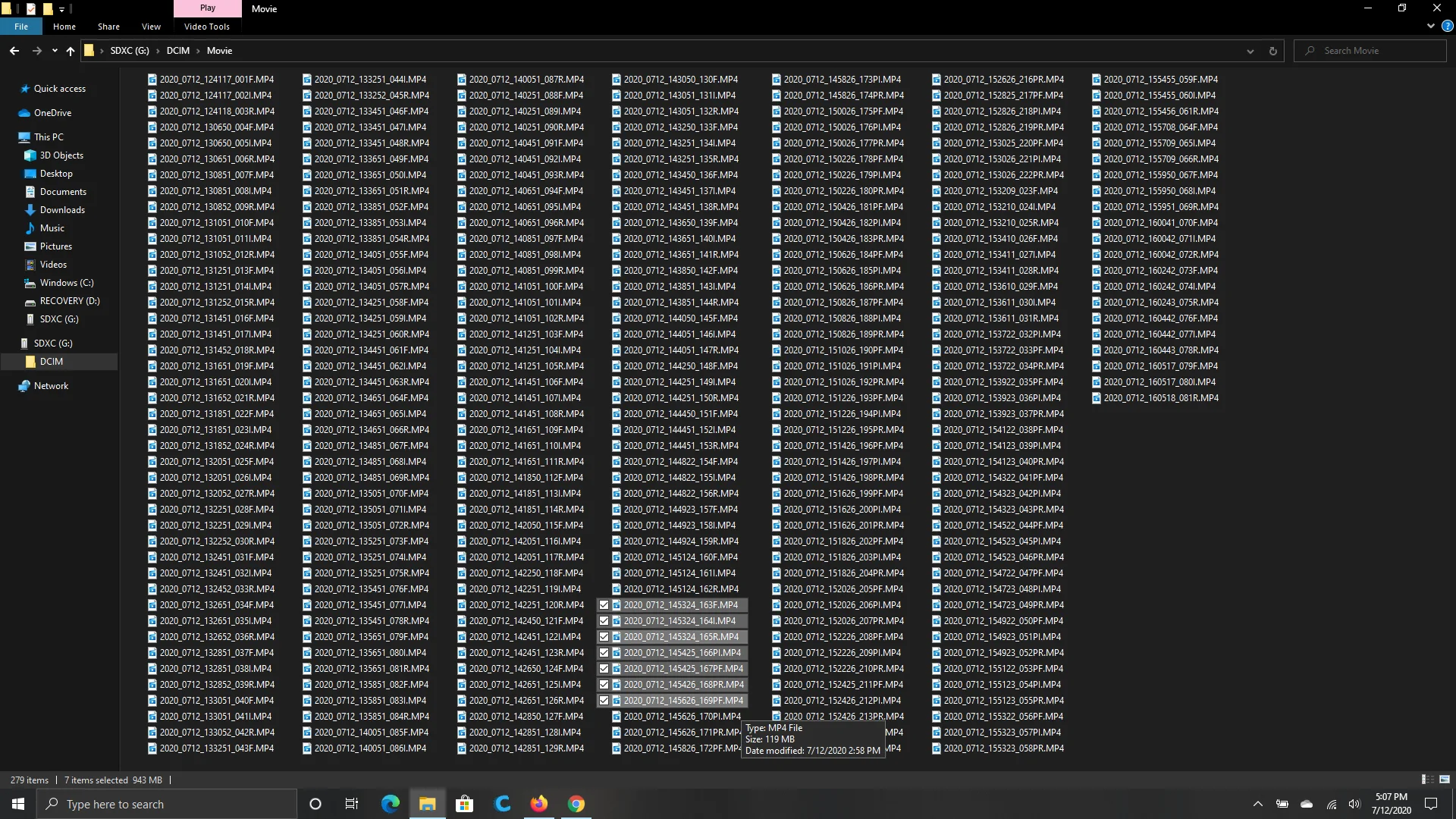The image size is (1456, 819).
Task: Open Google Chrome from the taskbar
Action: pyautogui.click(x=576, y=803)
